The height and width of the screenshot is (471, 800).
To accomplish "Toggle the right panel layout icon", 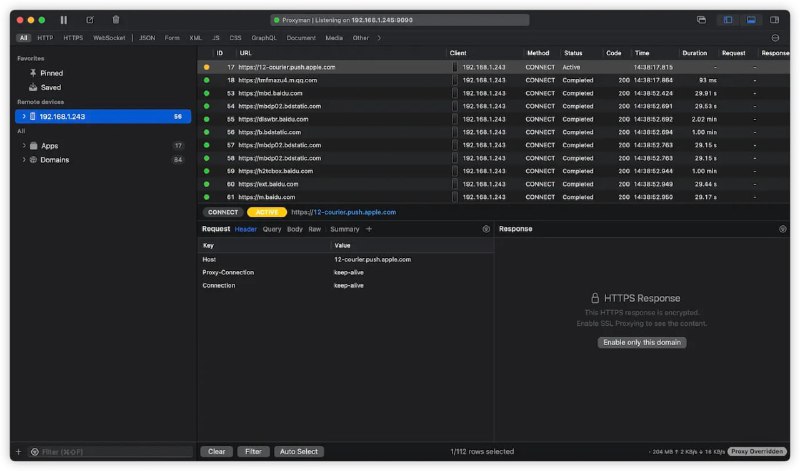I will point(774,20).
